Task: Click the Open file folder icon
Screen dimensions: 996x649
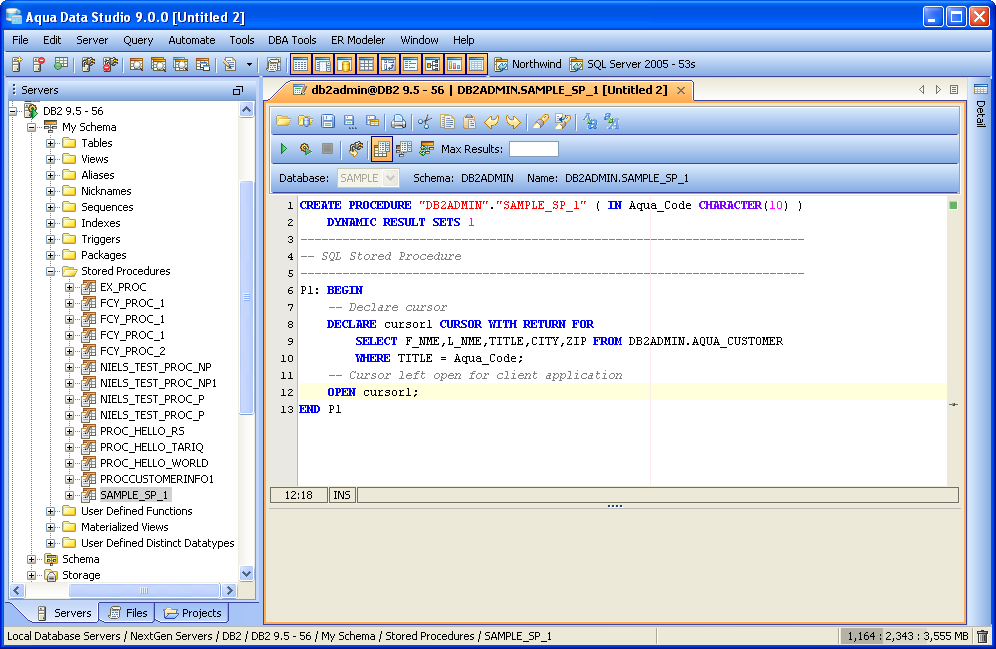Action: click(x=283, y=121)
